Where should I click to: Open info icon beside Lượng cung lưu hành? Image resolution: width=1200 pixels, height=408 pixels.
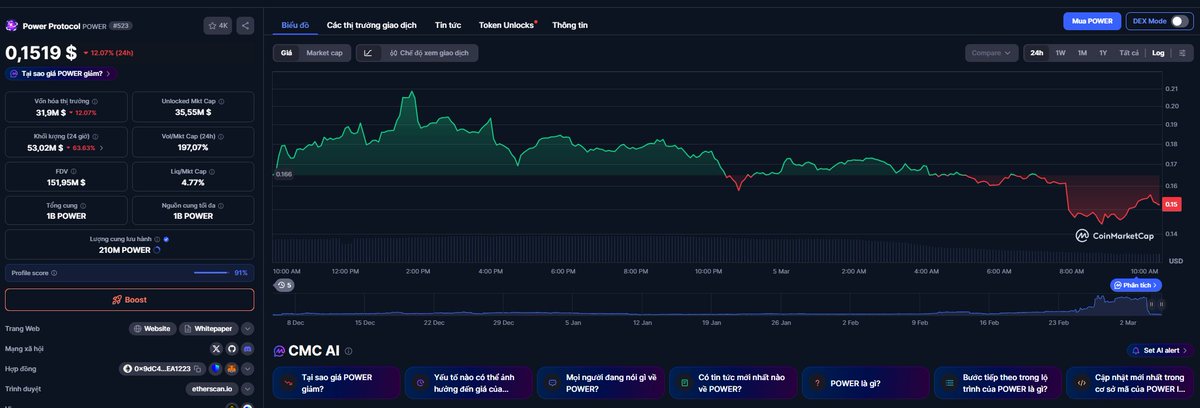[157, 240]
